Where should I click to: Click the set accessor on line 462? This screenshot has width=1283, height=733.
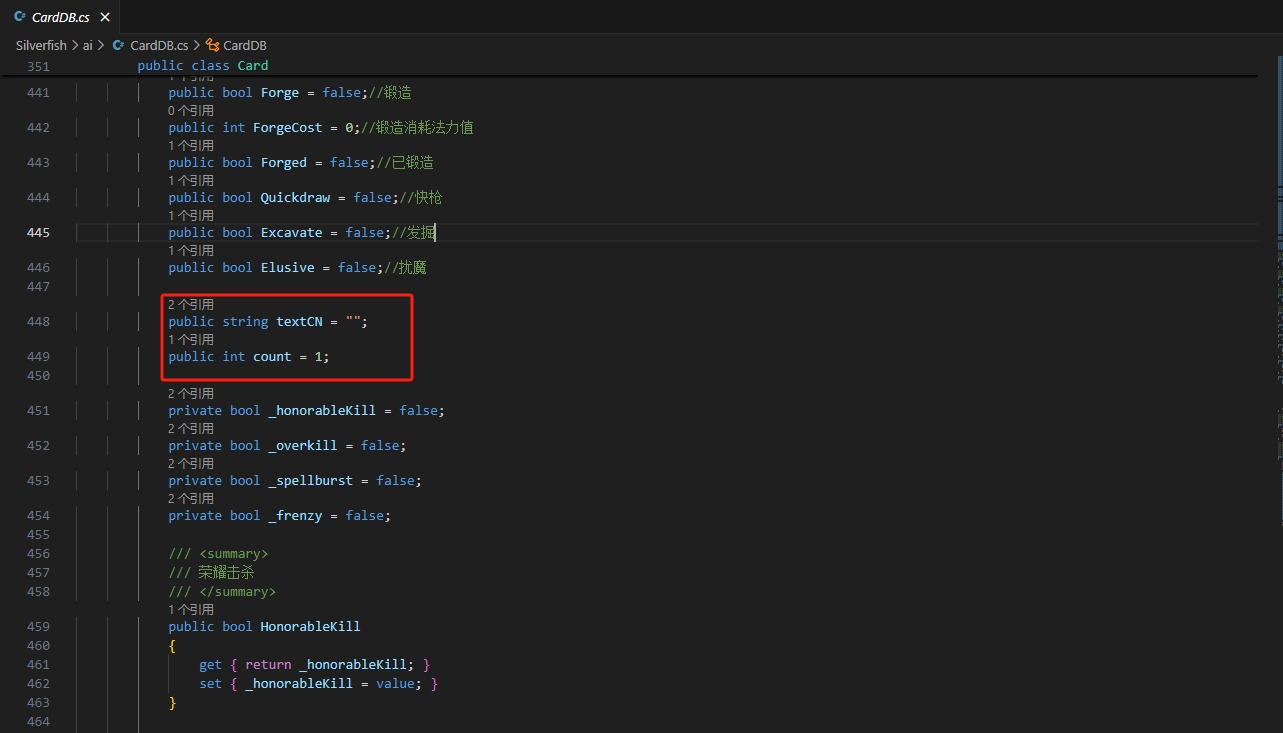[210, 684]
